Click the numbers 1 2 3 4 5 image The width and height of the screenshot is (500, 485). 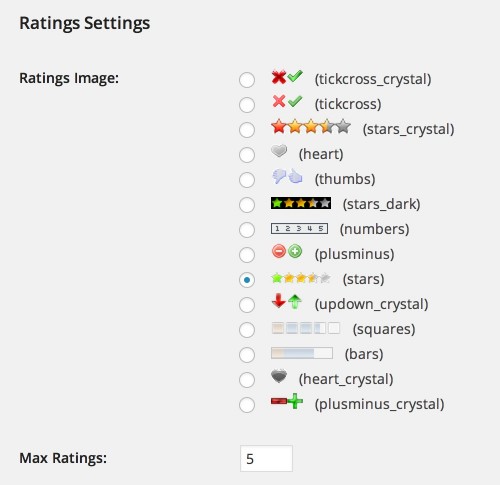point(299,228)
